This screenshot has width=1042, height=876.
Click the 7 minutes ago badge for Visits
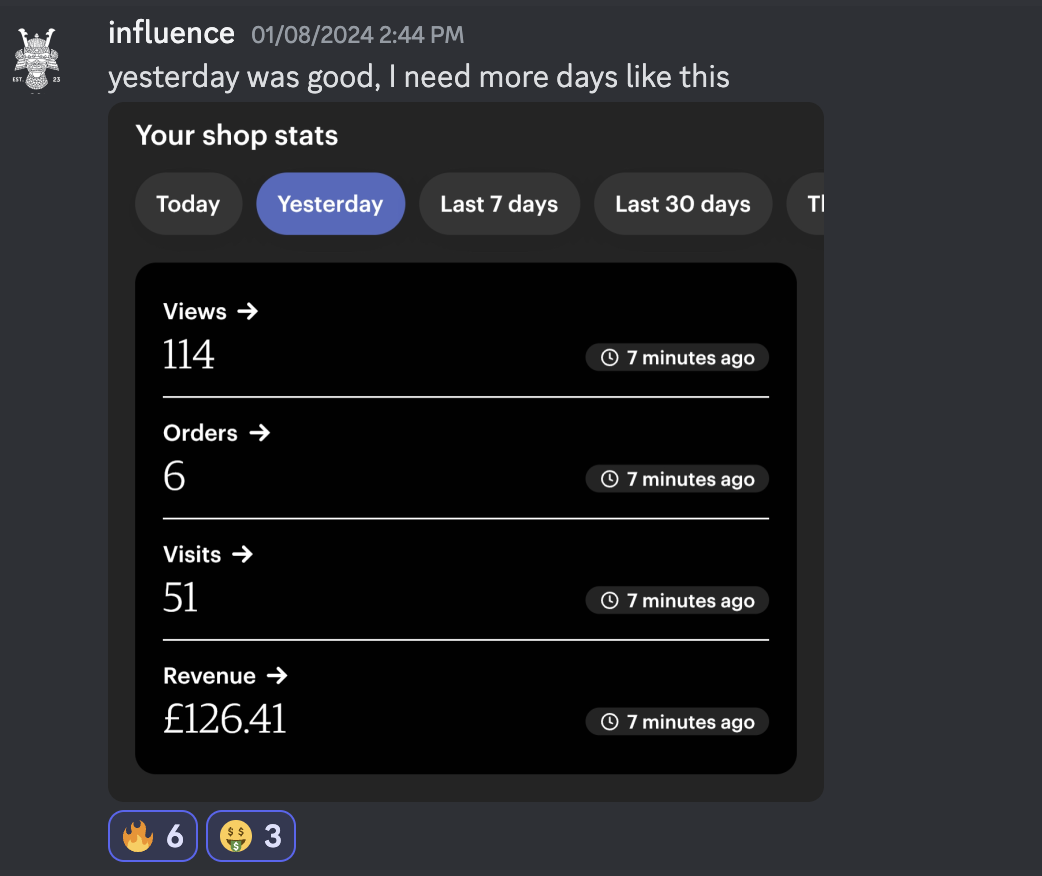tap(677, 601)
